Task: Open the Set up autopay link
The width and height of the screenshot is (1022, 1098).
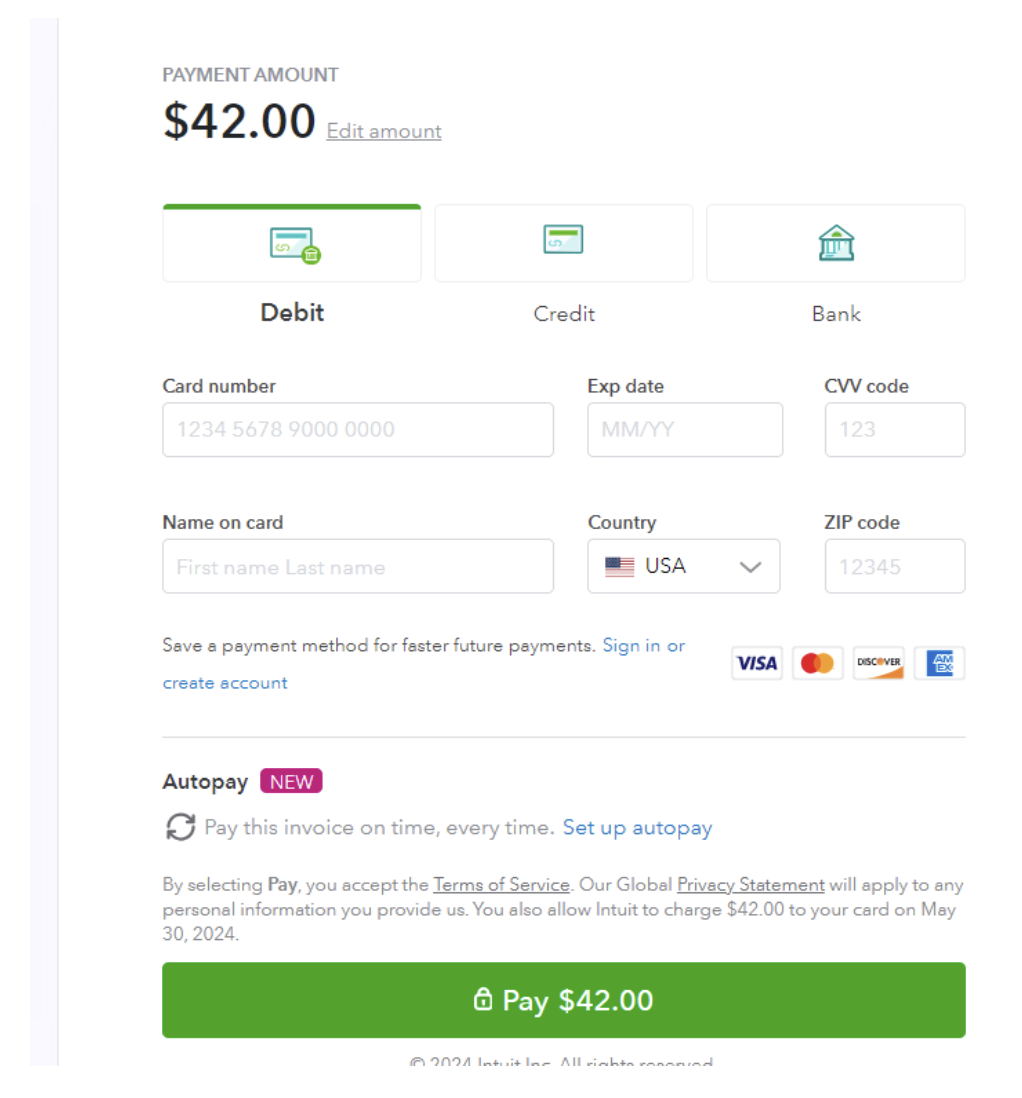Action: 637,827
